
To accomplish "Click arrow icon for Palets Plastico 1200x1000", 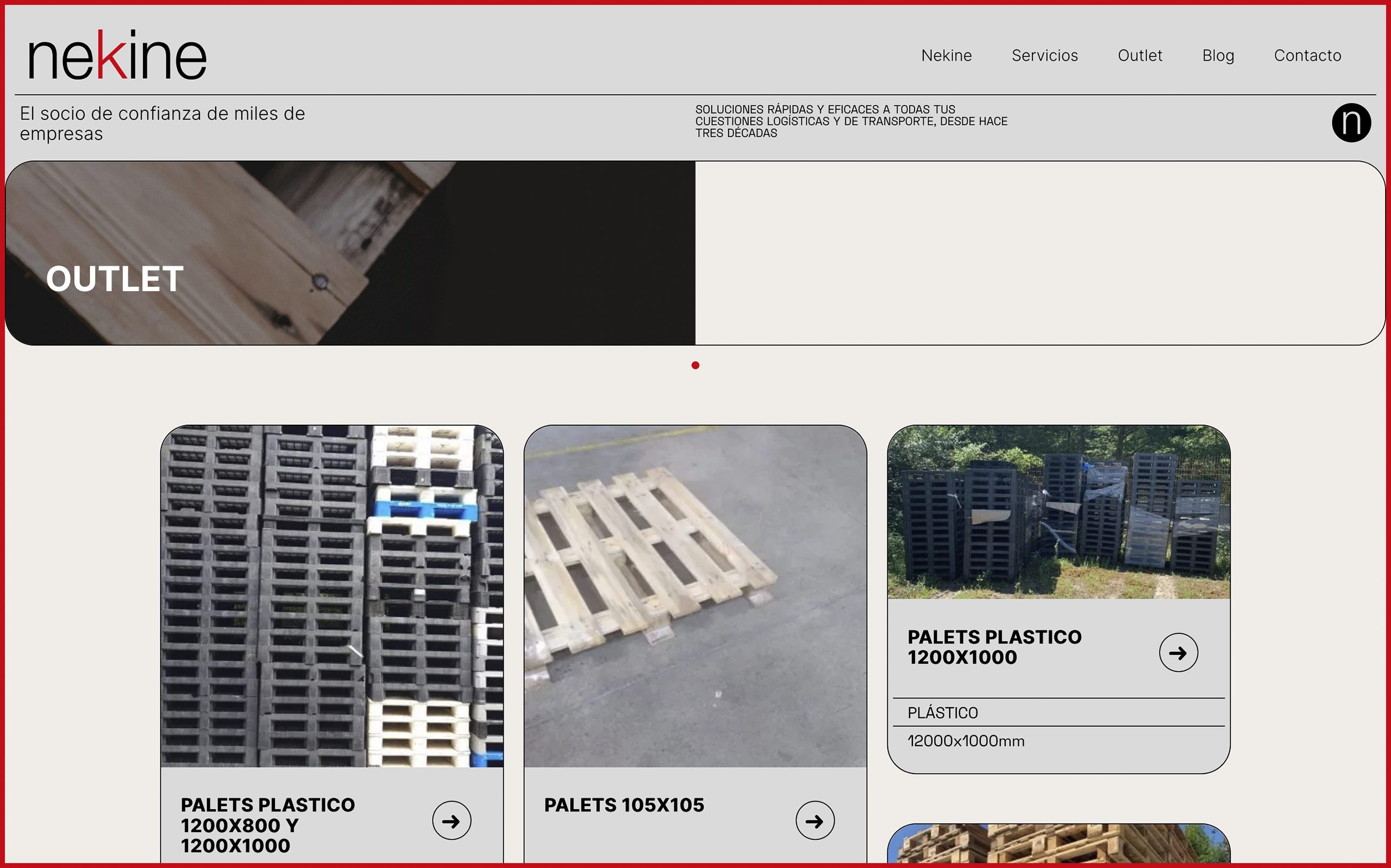I will point(1178,653).
